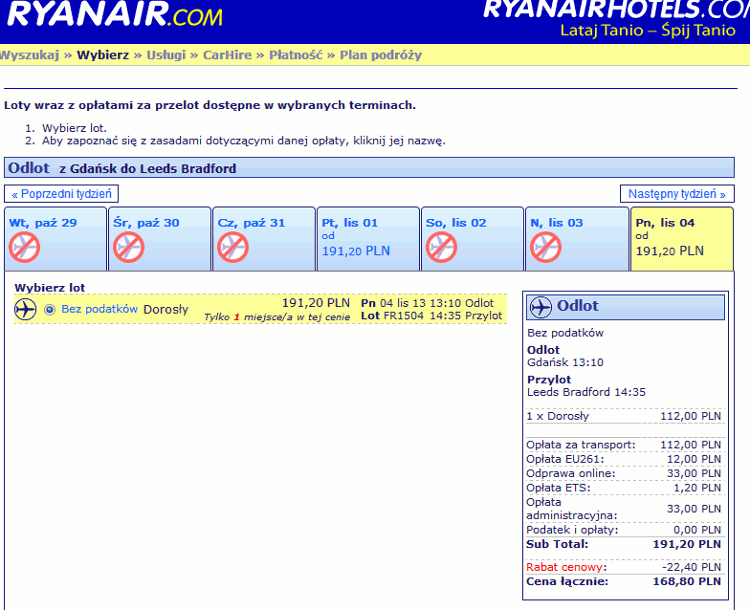The width and height of the screenshot is (750, 610).
Task: Go to Następny tydzień
Action: [677, 194]
